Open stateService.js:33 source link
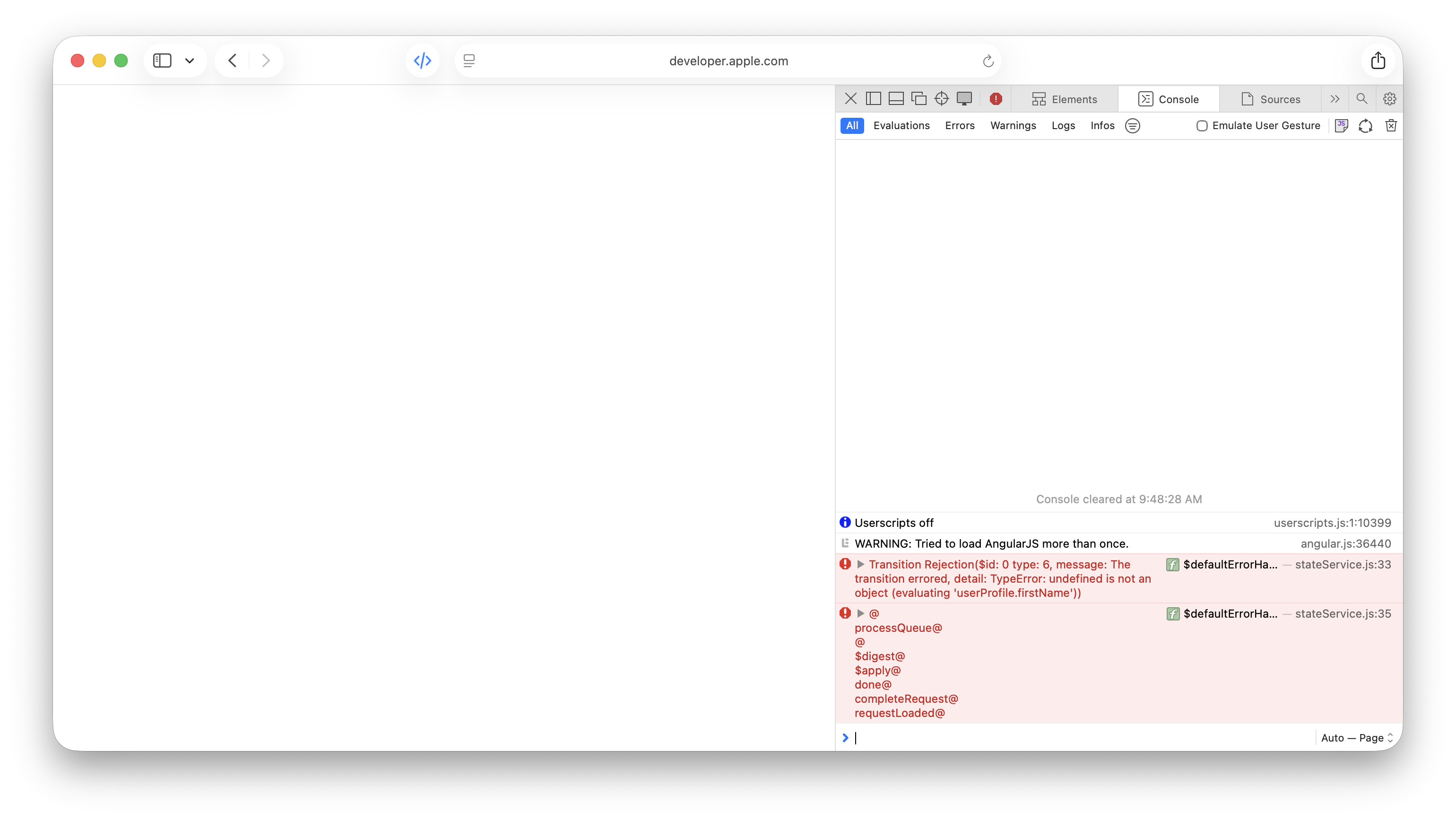 [x=1343, y=564]
